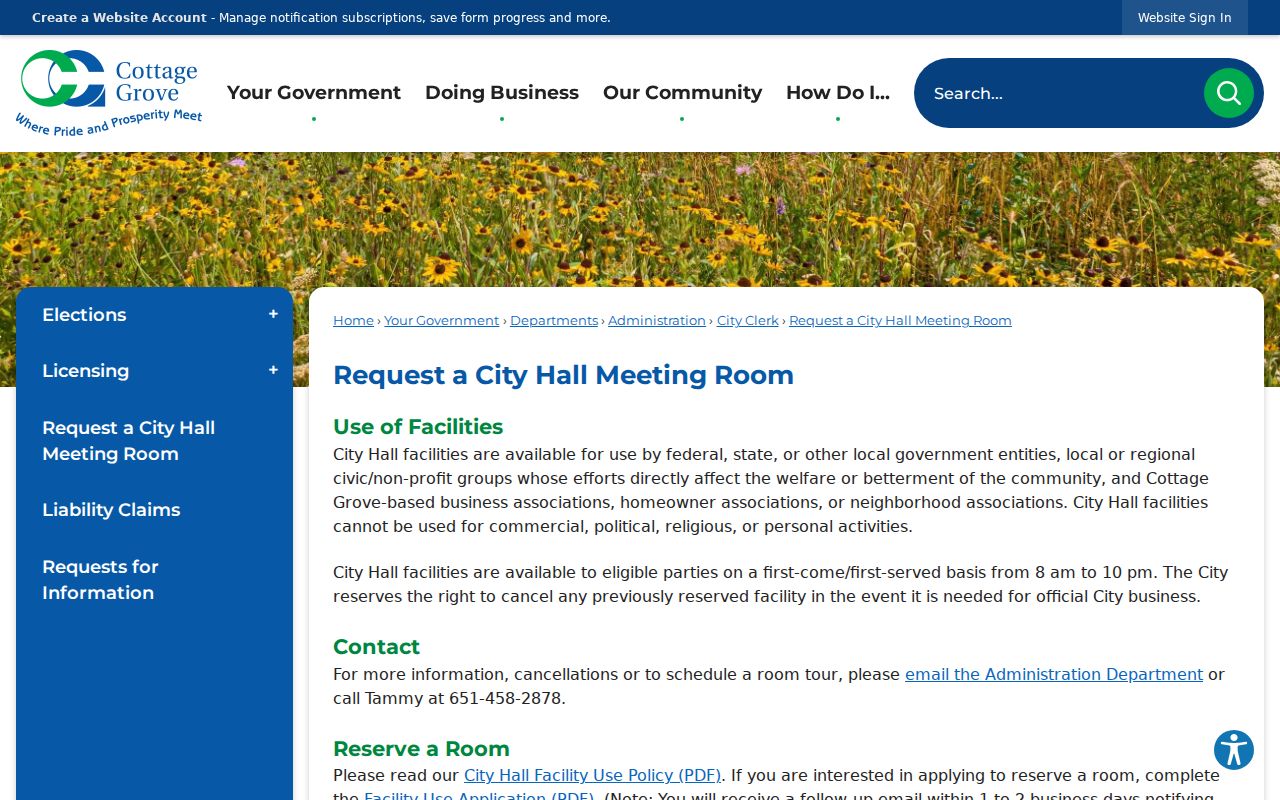
Task: Follow the Your Government breadcrumb link
Action: [x=442, y=321]
